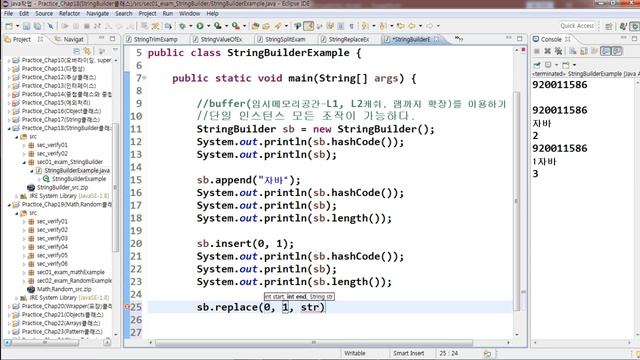This screenshot has height=360, width=640.
Task: Click Remove All Terminated Launches in Console
Action: point(558,51)
